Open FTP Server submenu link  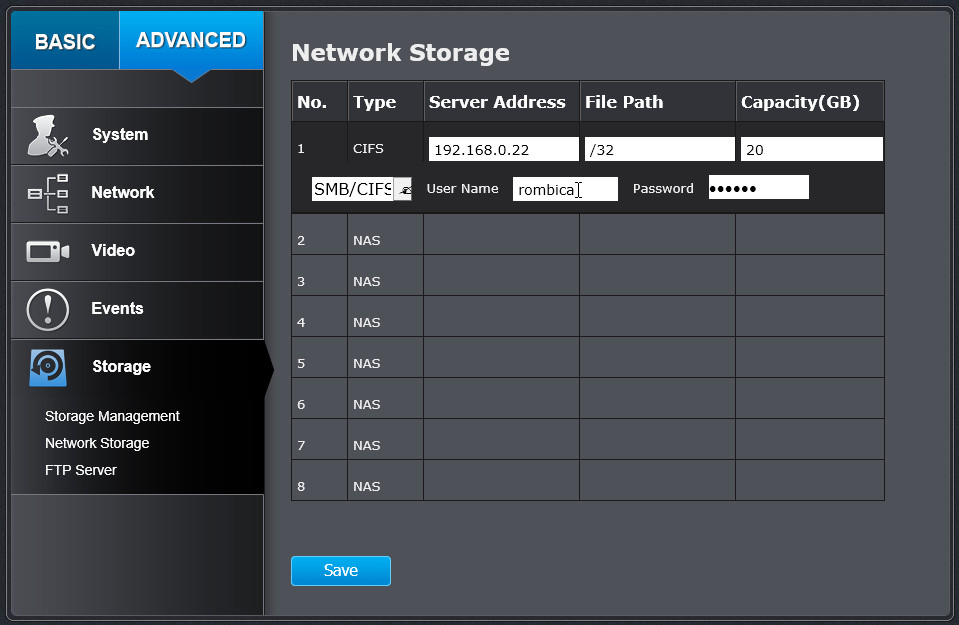81,470
